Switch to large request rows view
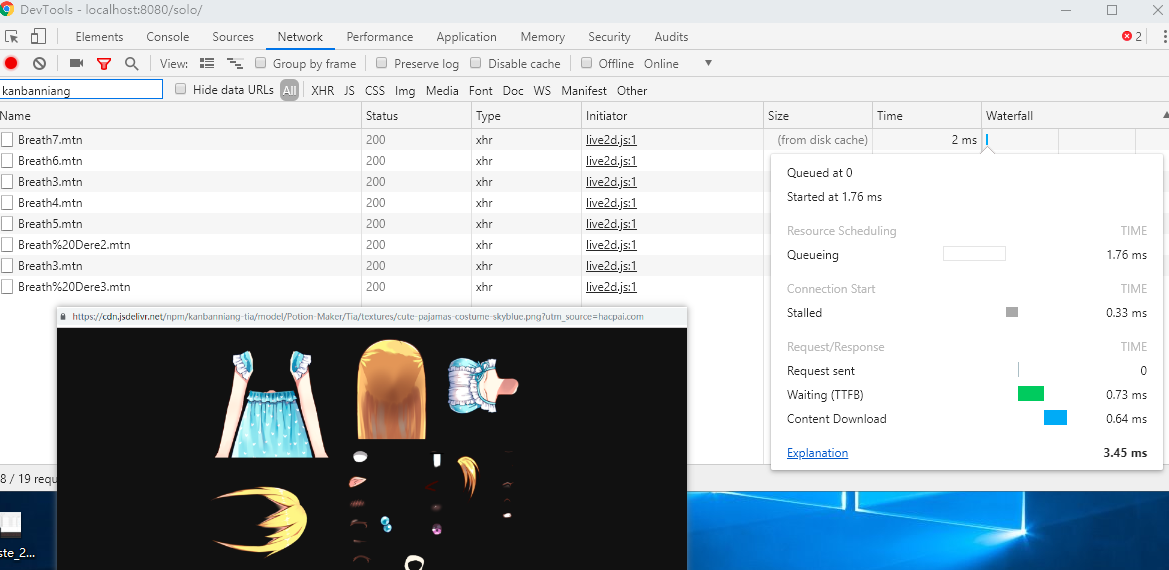 [x=207, y=63]
